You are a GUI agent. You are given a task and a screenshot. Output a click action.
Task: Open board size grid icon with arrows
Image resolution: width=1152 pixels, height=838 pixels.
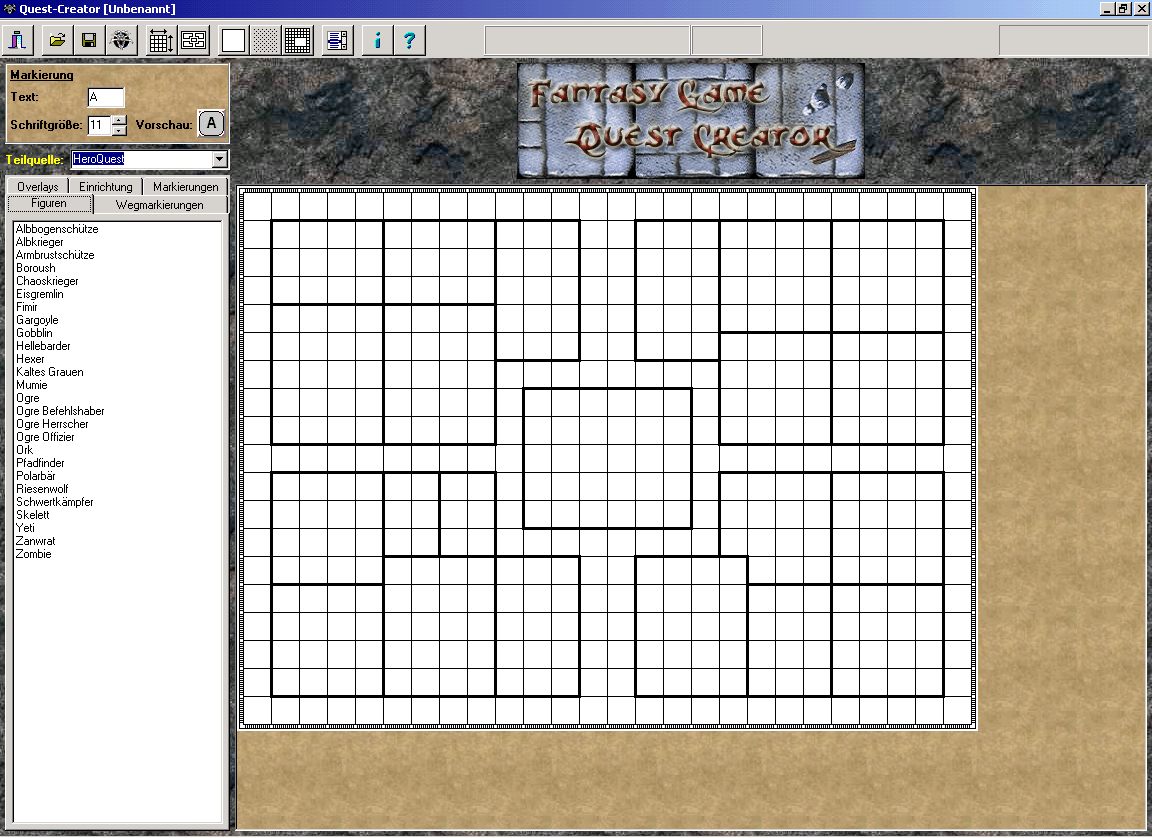[x=161, y=40]
